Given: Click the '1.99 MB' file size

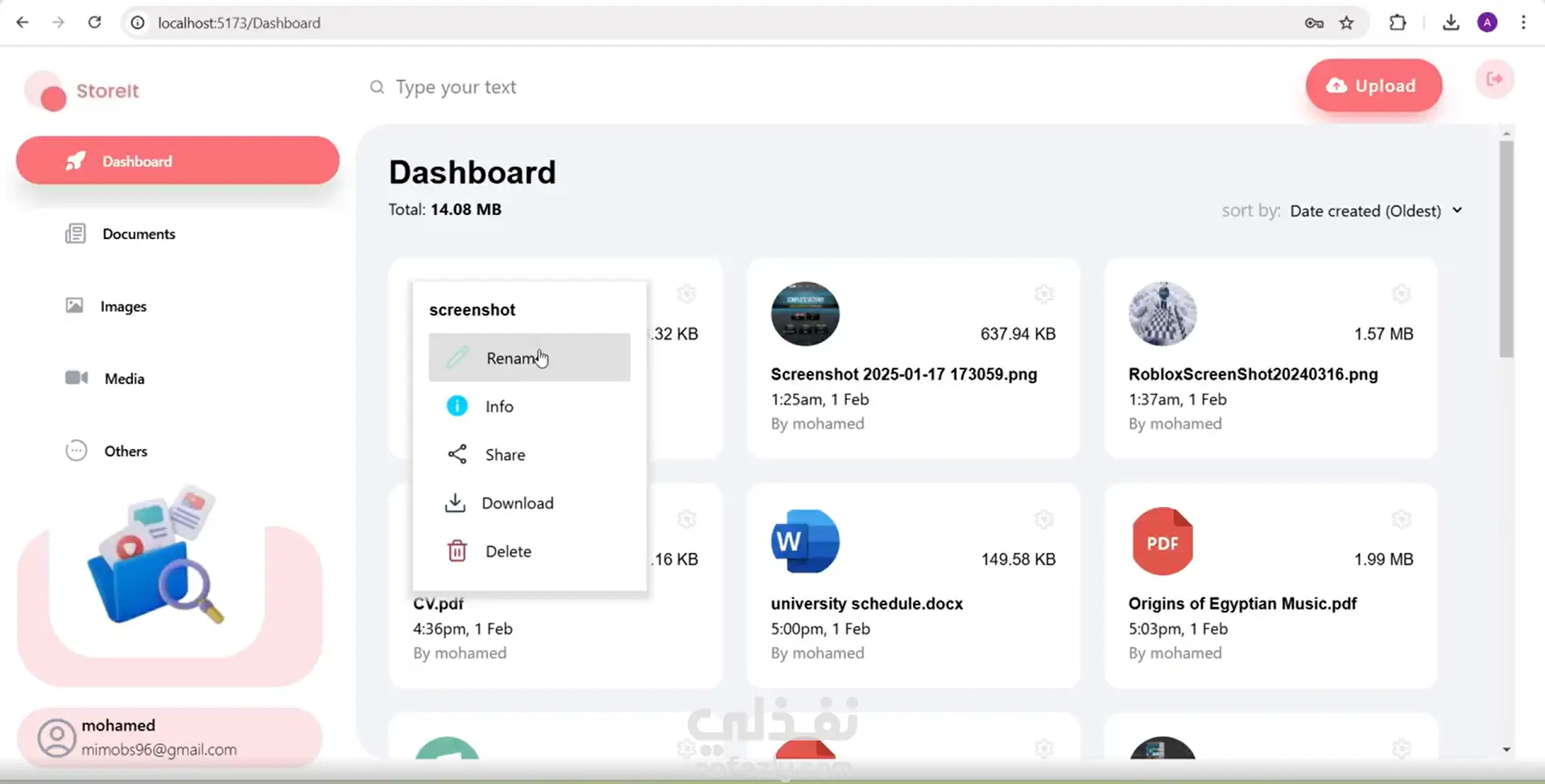Looking at the screenshot, I should click(1383, 559).
